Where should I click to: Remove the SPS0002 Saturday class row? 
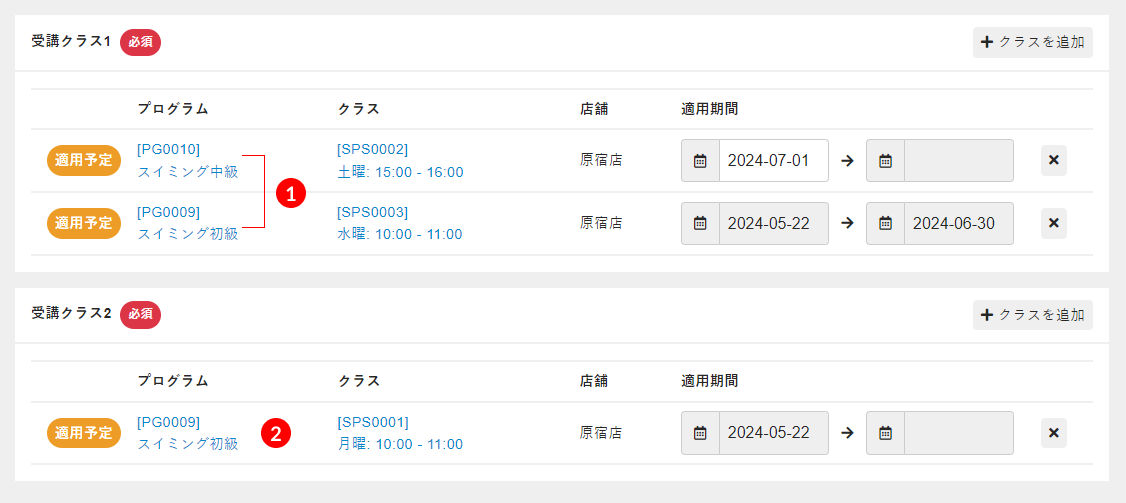1053,160
